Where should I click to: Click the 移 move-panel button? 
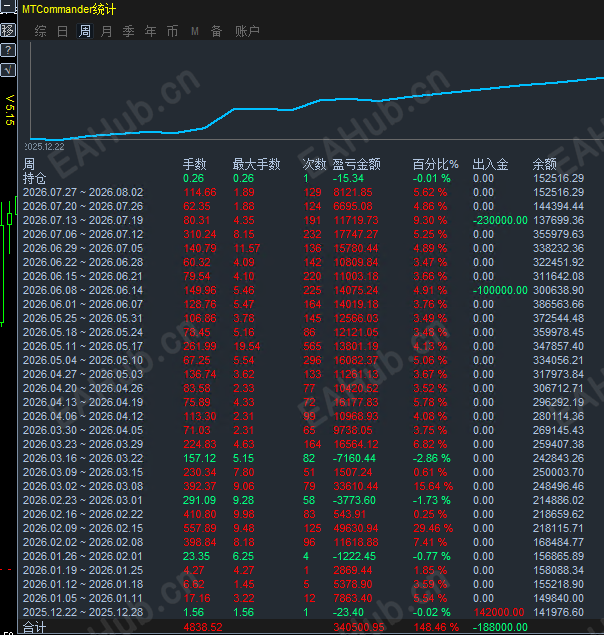tap(8, 30)
